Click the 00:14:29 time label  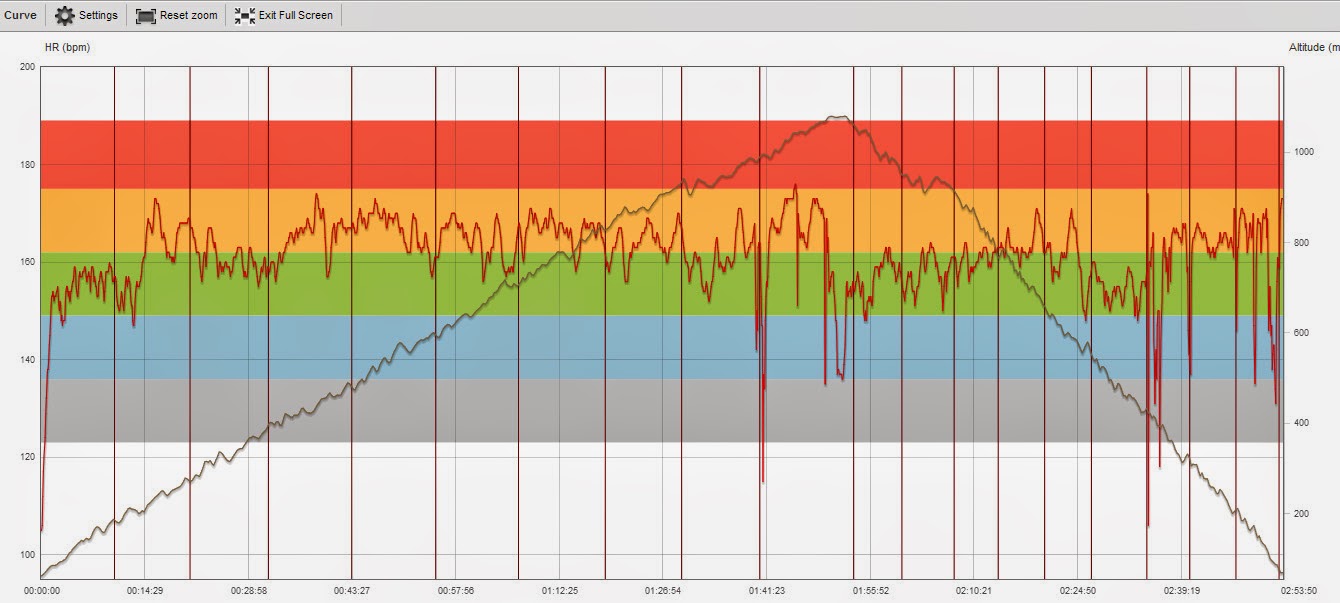145,591
